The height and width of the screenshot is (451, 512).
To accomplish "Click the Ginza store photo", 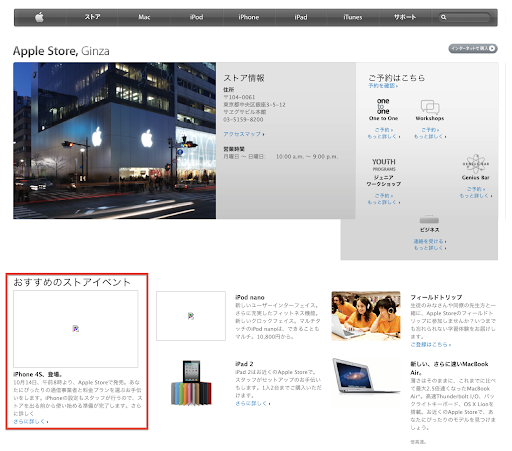I will [x=115, y=141].
